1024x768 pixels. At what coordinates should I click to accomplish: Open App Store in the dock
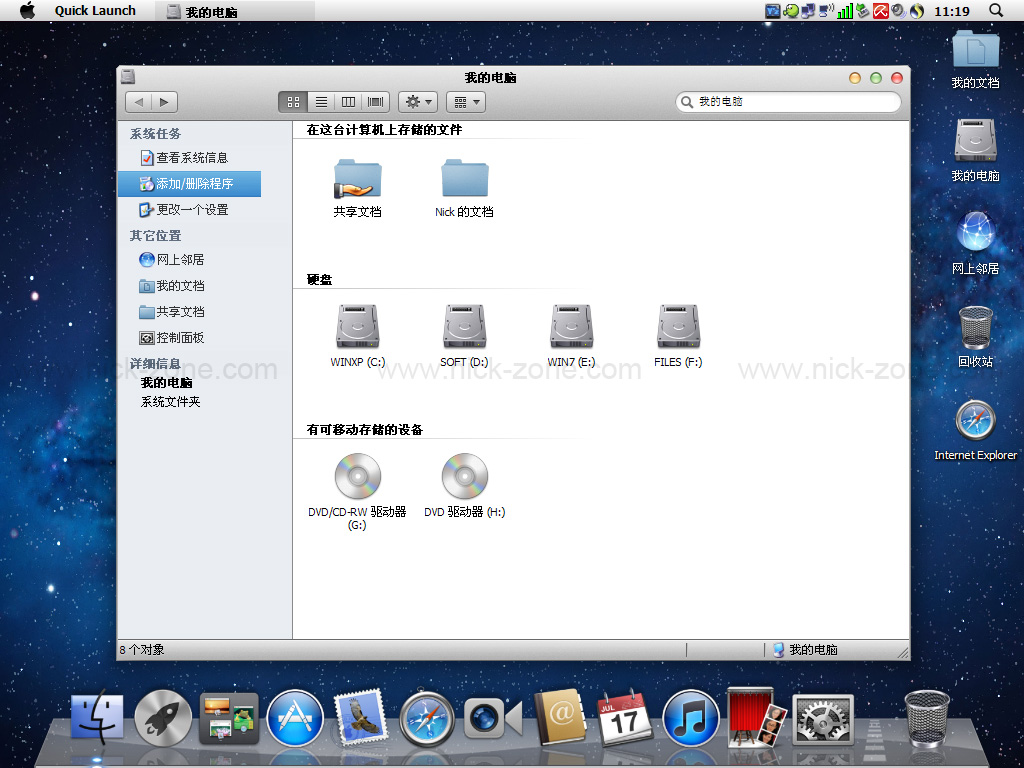(295, 718)
